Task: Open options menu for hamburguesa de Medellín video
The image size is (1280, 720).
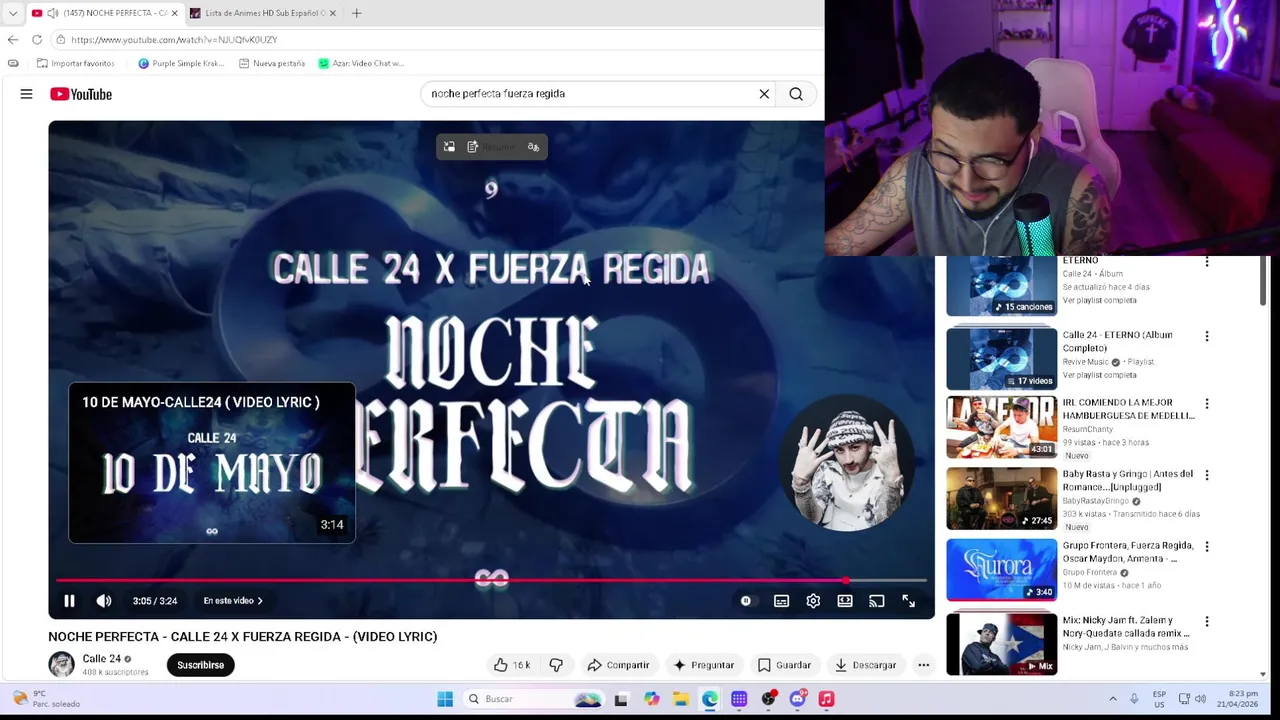Action: tap(1207, 404)
